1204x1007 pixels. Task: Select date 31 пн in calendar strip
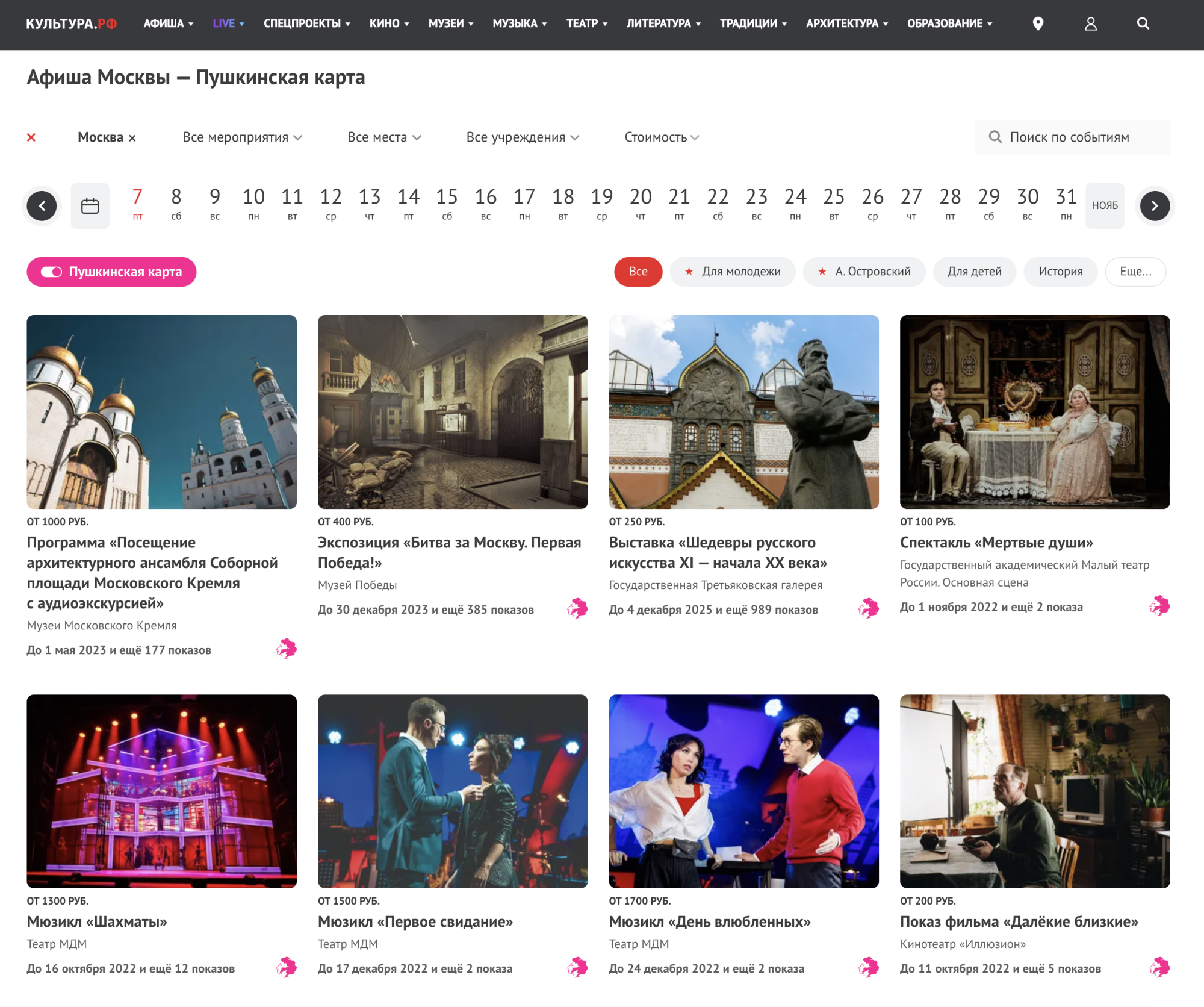point(1066,204)
